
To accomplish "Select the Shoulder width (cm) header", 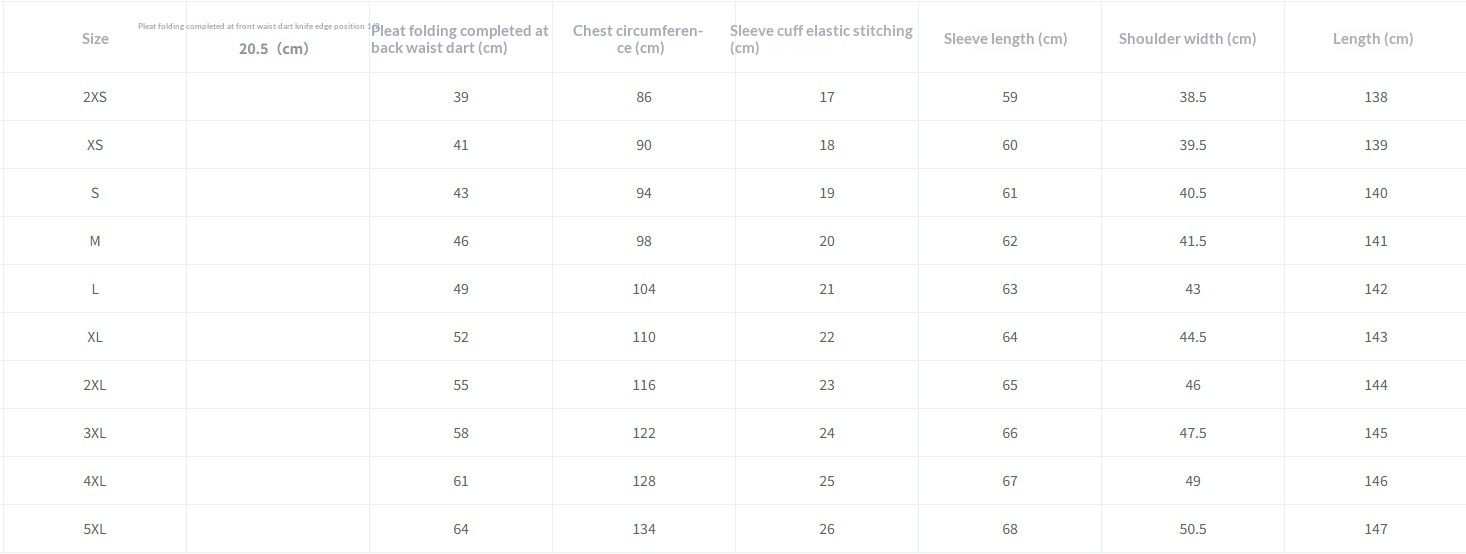I will (x=1187, y=39).
